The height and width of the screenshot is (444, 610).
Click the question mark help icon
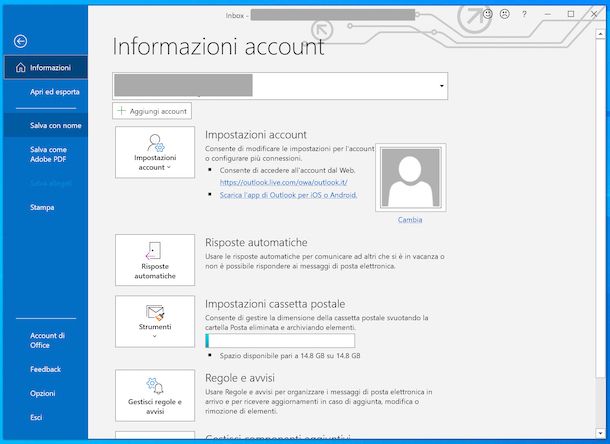click(x=524, y=14)
